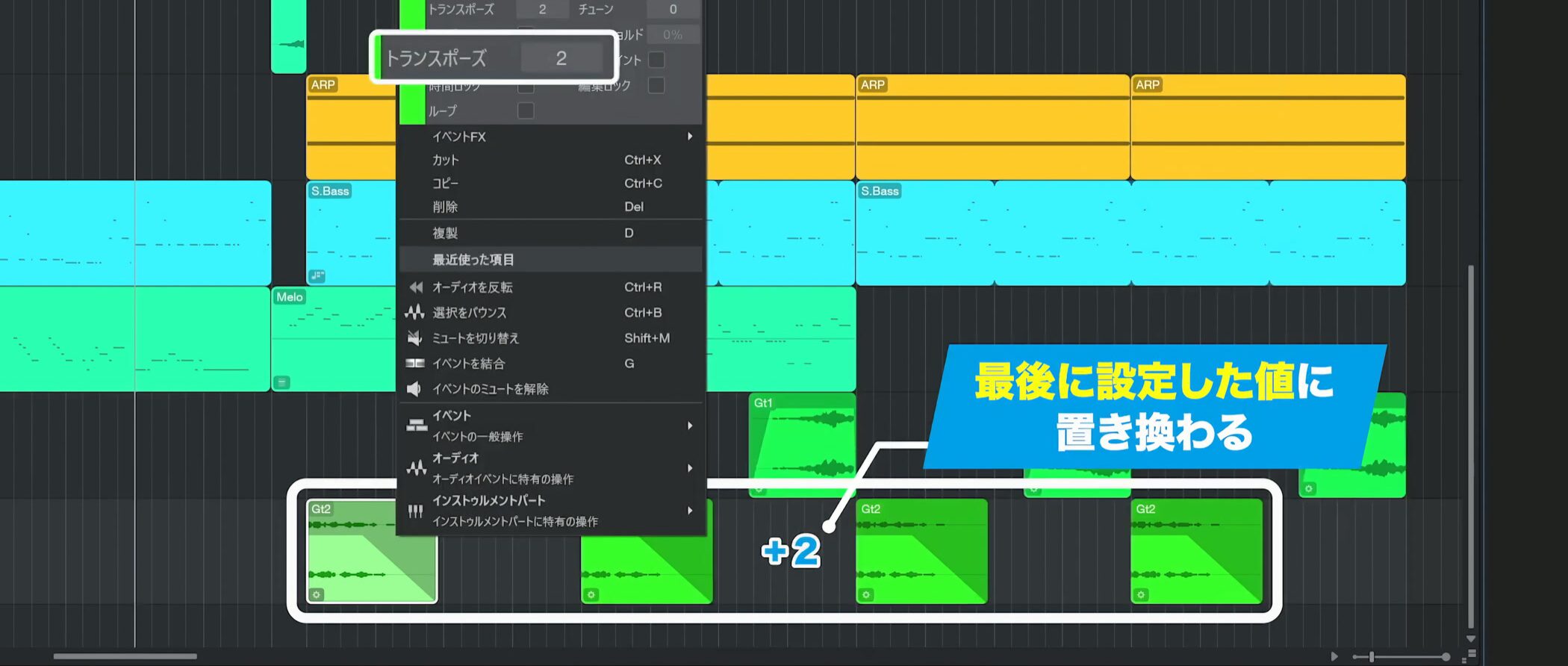Click the gear icon on the selected Gt2 clip
The width and height of the screenshot is (1568, 666).
(317, 595)
